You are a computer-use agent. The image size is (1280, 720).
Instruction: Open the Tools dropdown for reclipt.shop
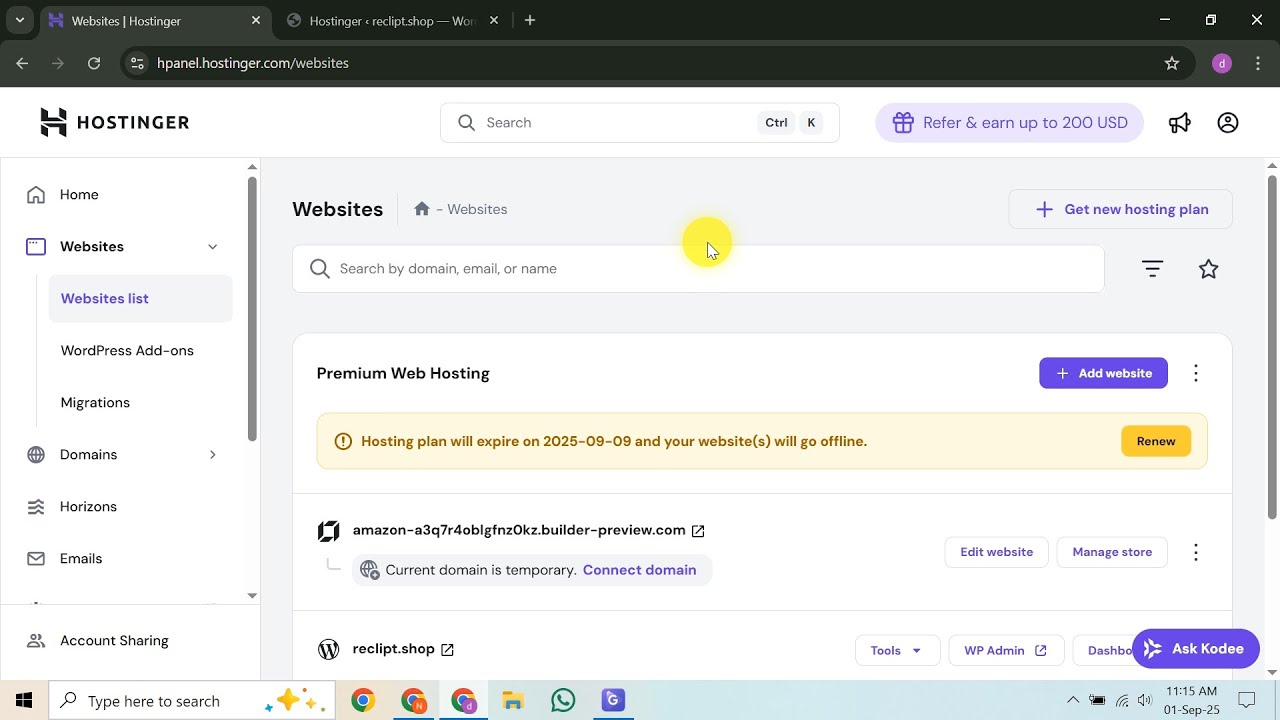897,650
